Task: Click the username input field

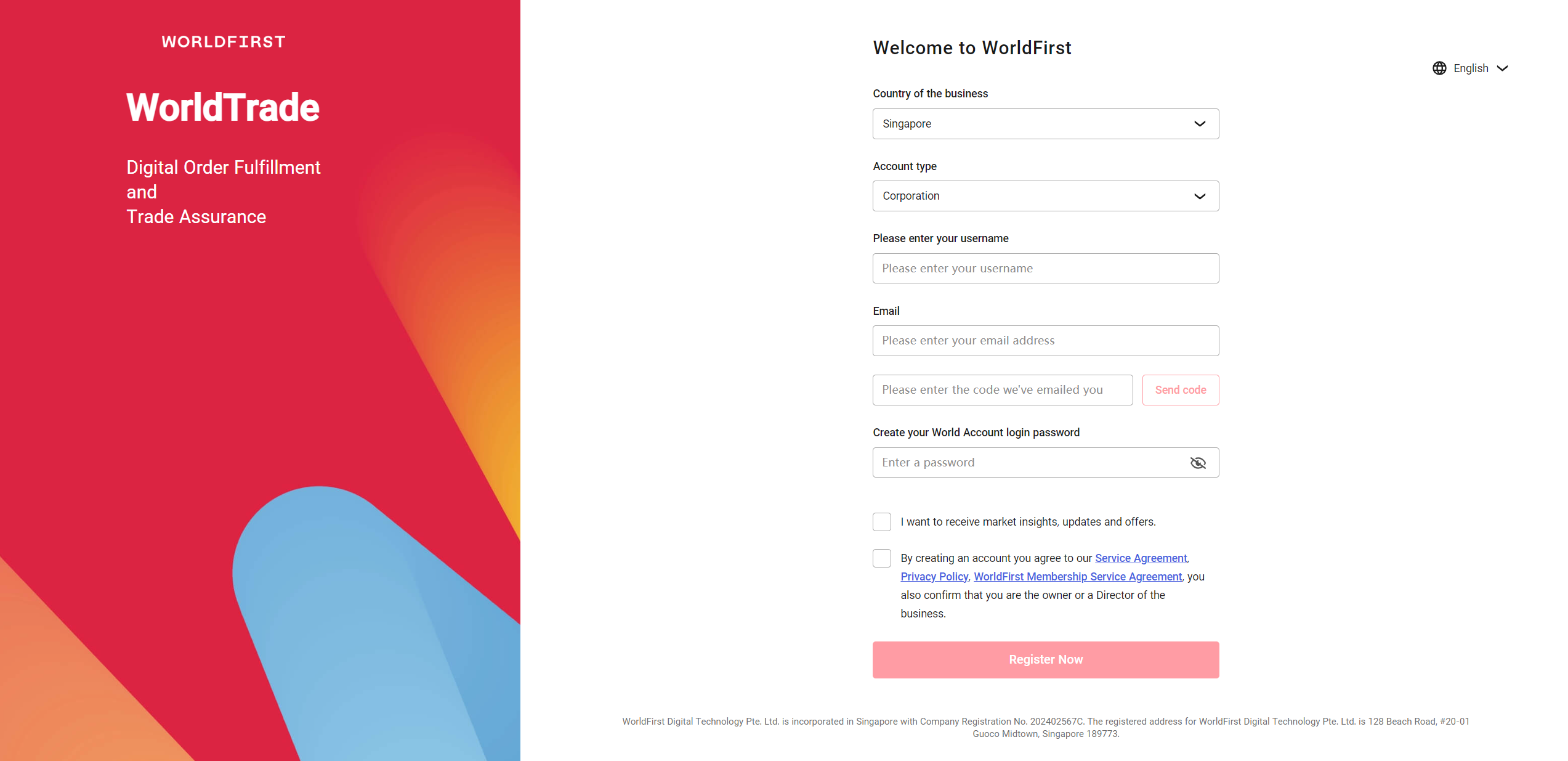Action: click(1045, 268)
